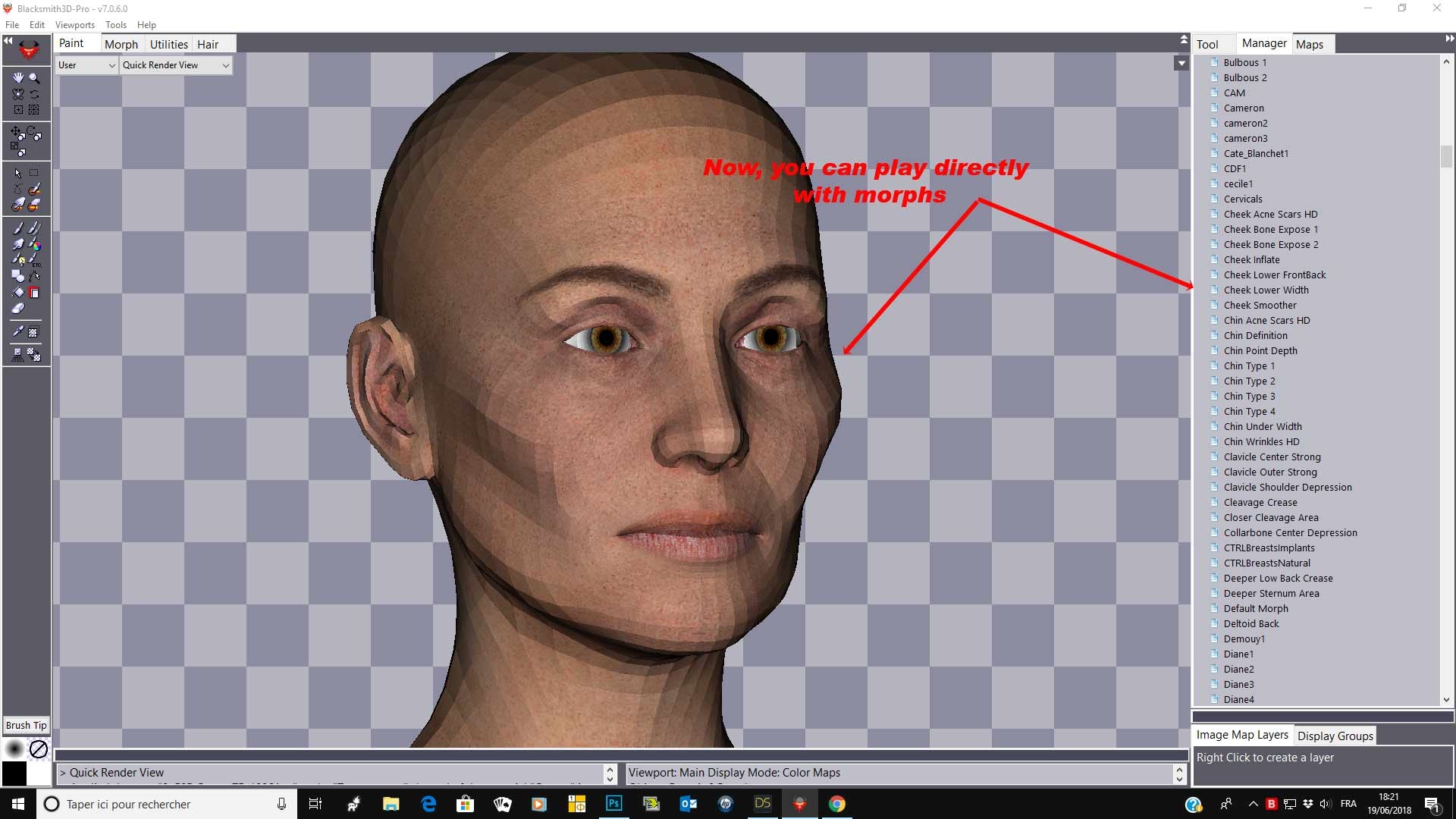Viewport: 1456px width, 819px height.
Task: Pick the rectangular marquee selection tool
Action: coord(33,172)
